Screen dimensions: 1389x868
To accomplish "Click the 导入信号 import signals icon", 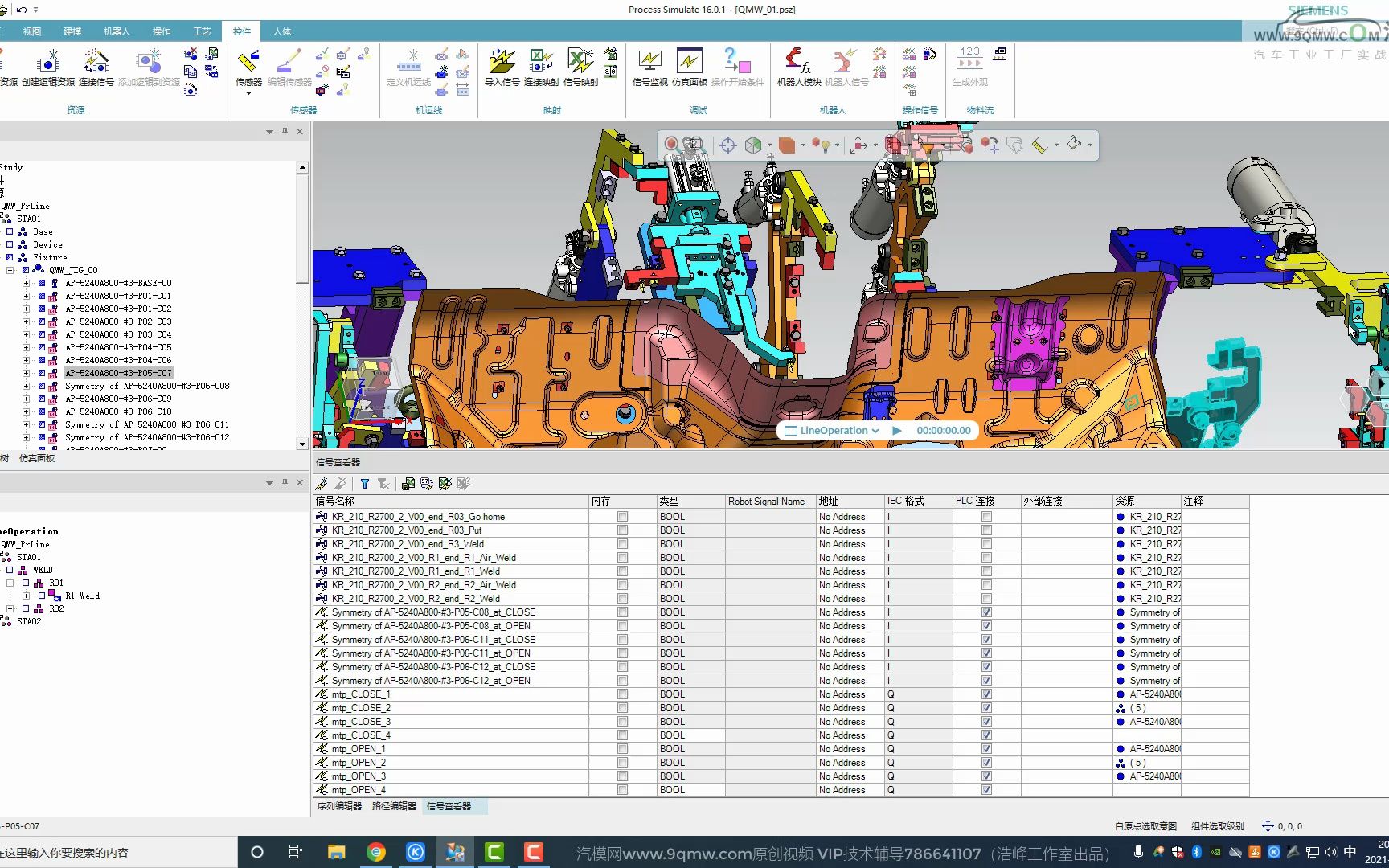I will click(502, 62).
